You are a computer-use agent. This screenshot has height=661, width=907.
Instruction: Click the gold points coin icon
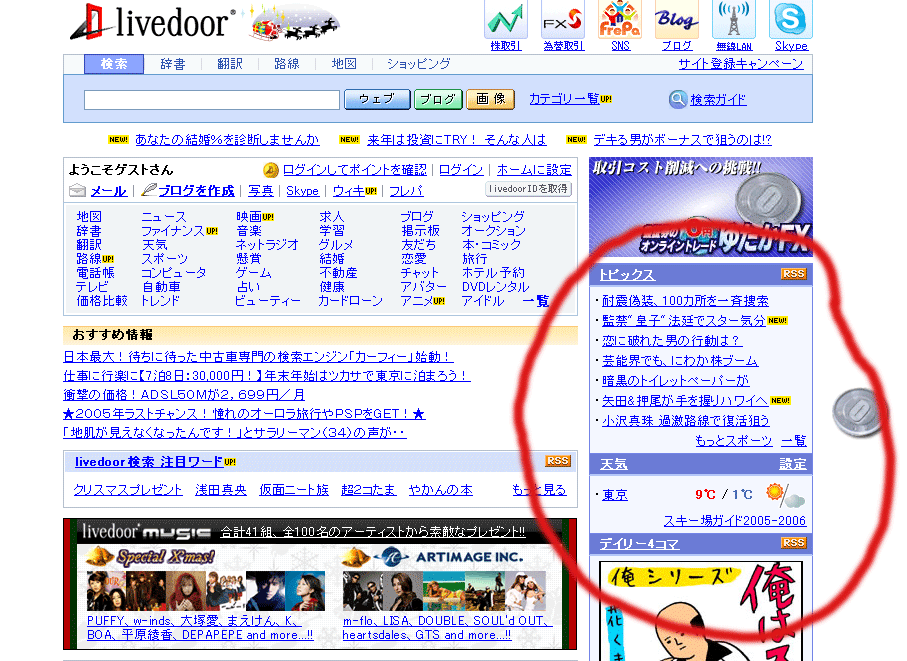pos(270,170)
